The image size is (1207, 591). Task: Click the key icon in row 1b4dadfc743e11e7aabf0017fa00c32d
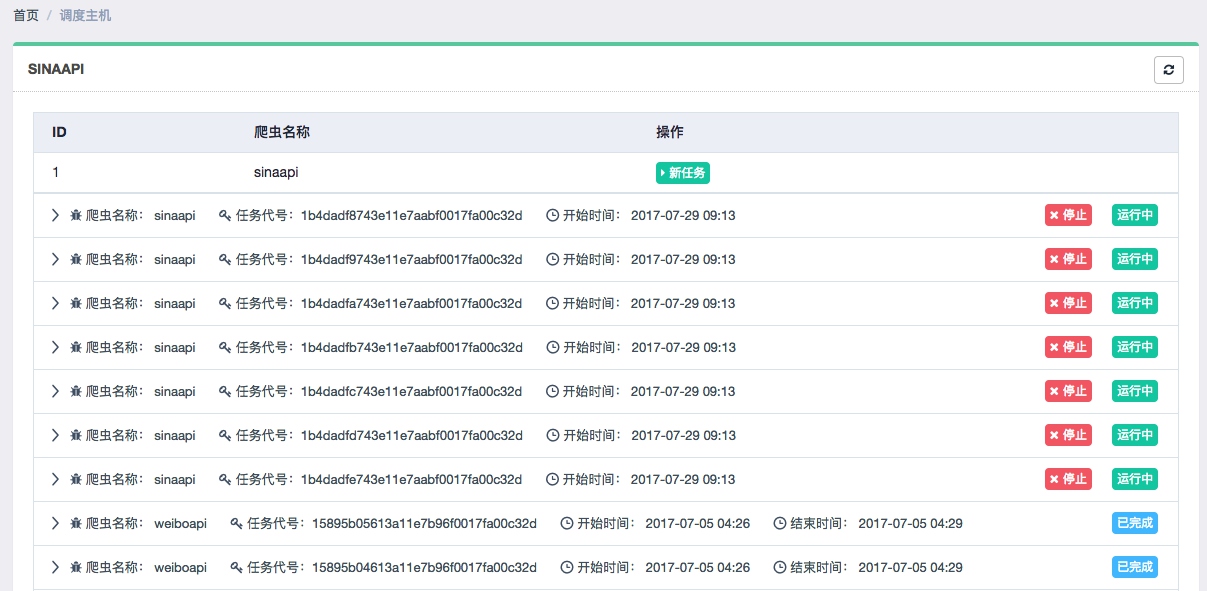[225, 391]
